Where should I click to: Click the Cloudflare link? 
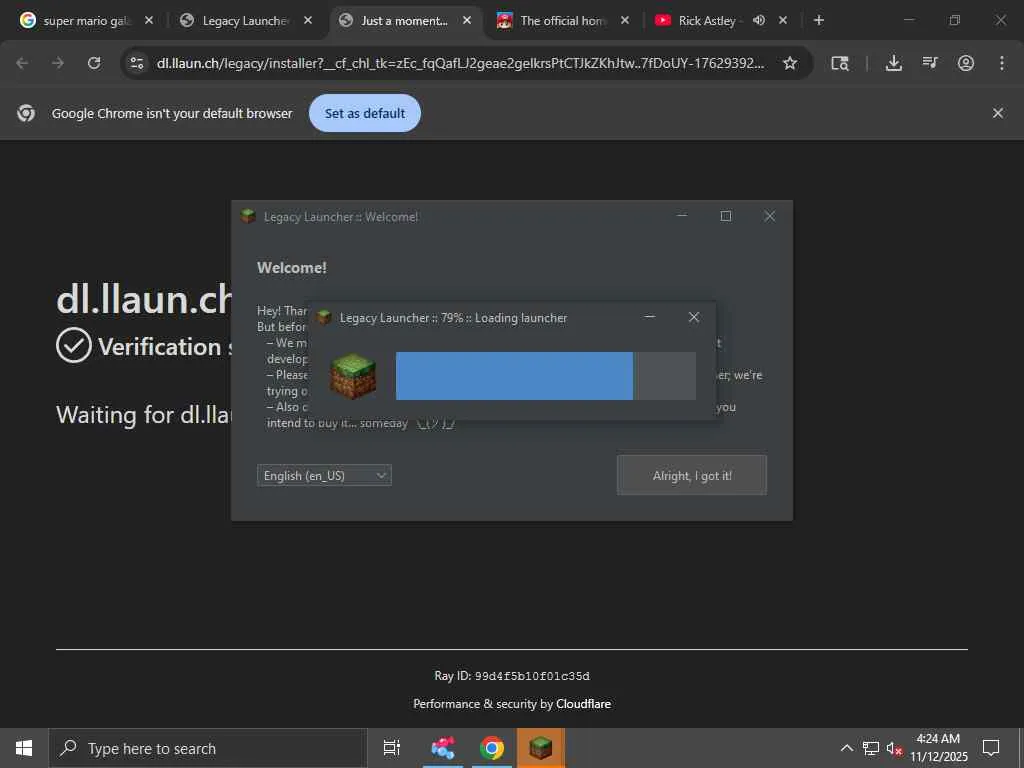pyautogui.click(x=583, y=703)
